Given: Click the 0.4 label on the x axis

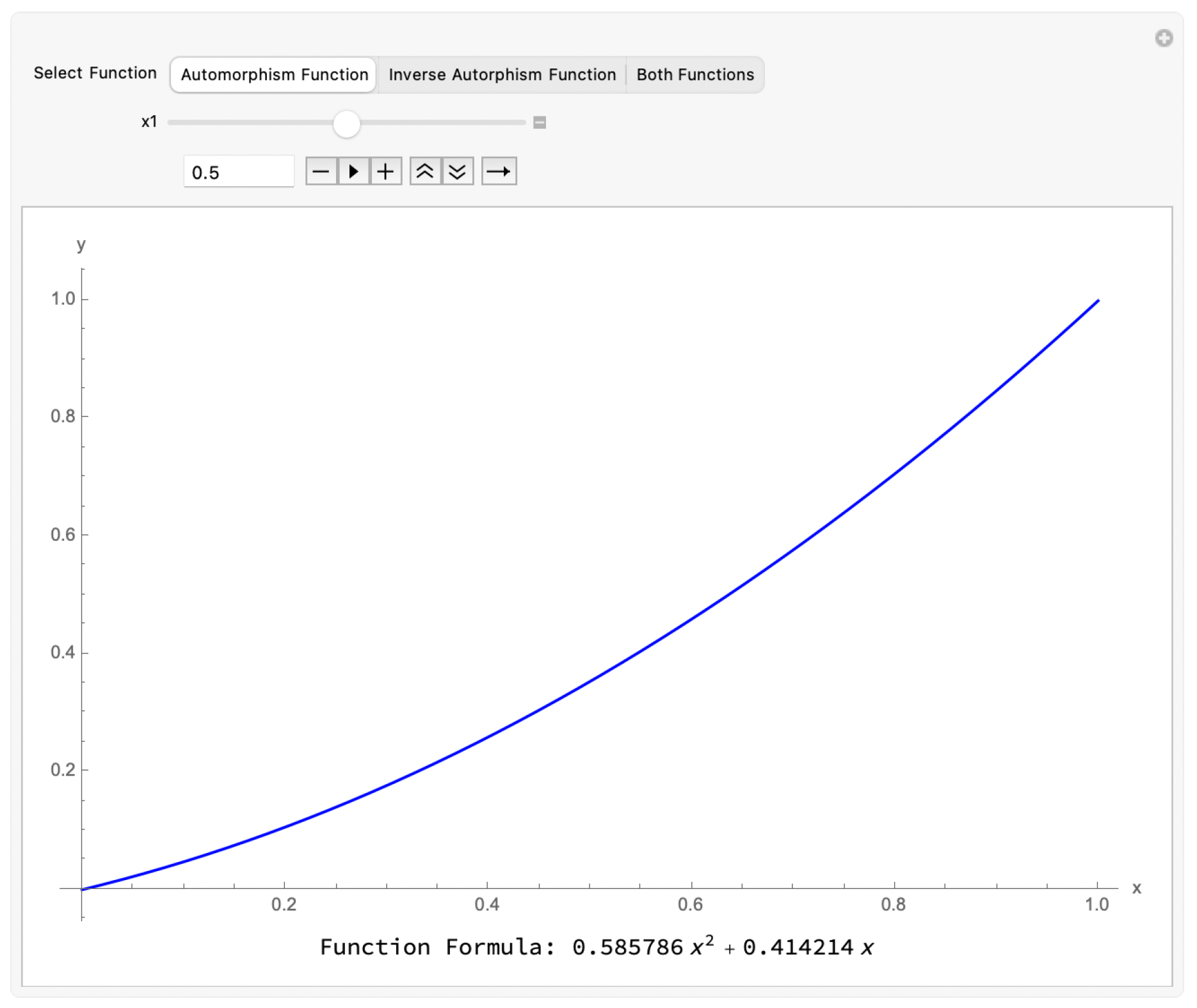Looking at the screenshot, I should point(486,904).
